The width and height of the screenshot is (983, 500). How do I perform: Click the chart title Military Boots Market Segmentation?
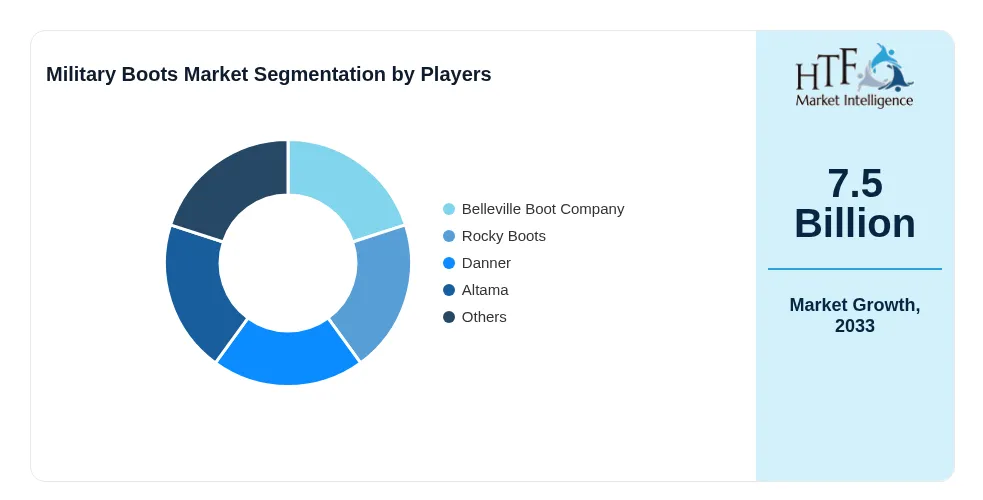(x=268, y=74)
